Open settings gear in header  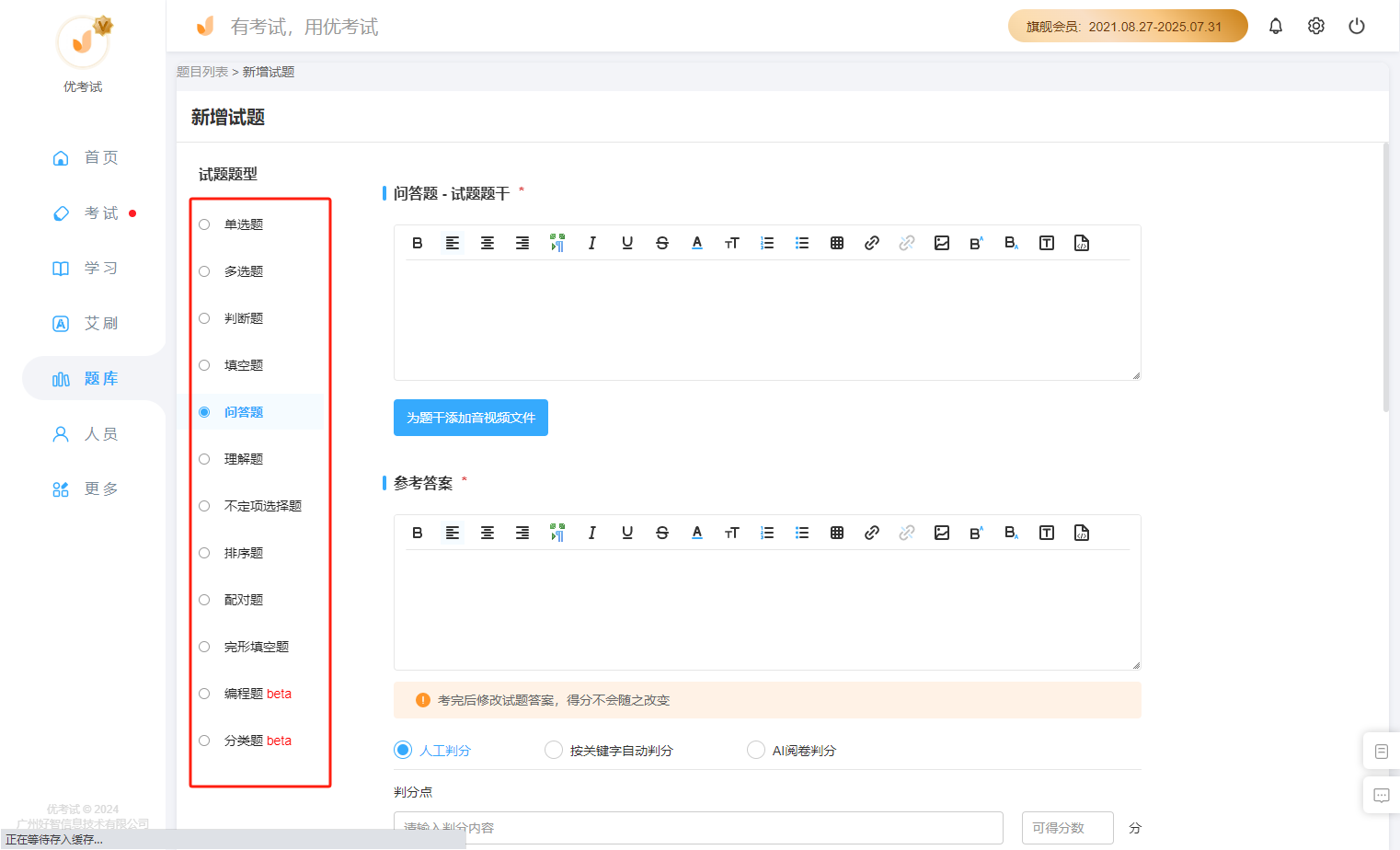point(1316,26)
